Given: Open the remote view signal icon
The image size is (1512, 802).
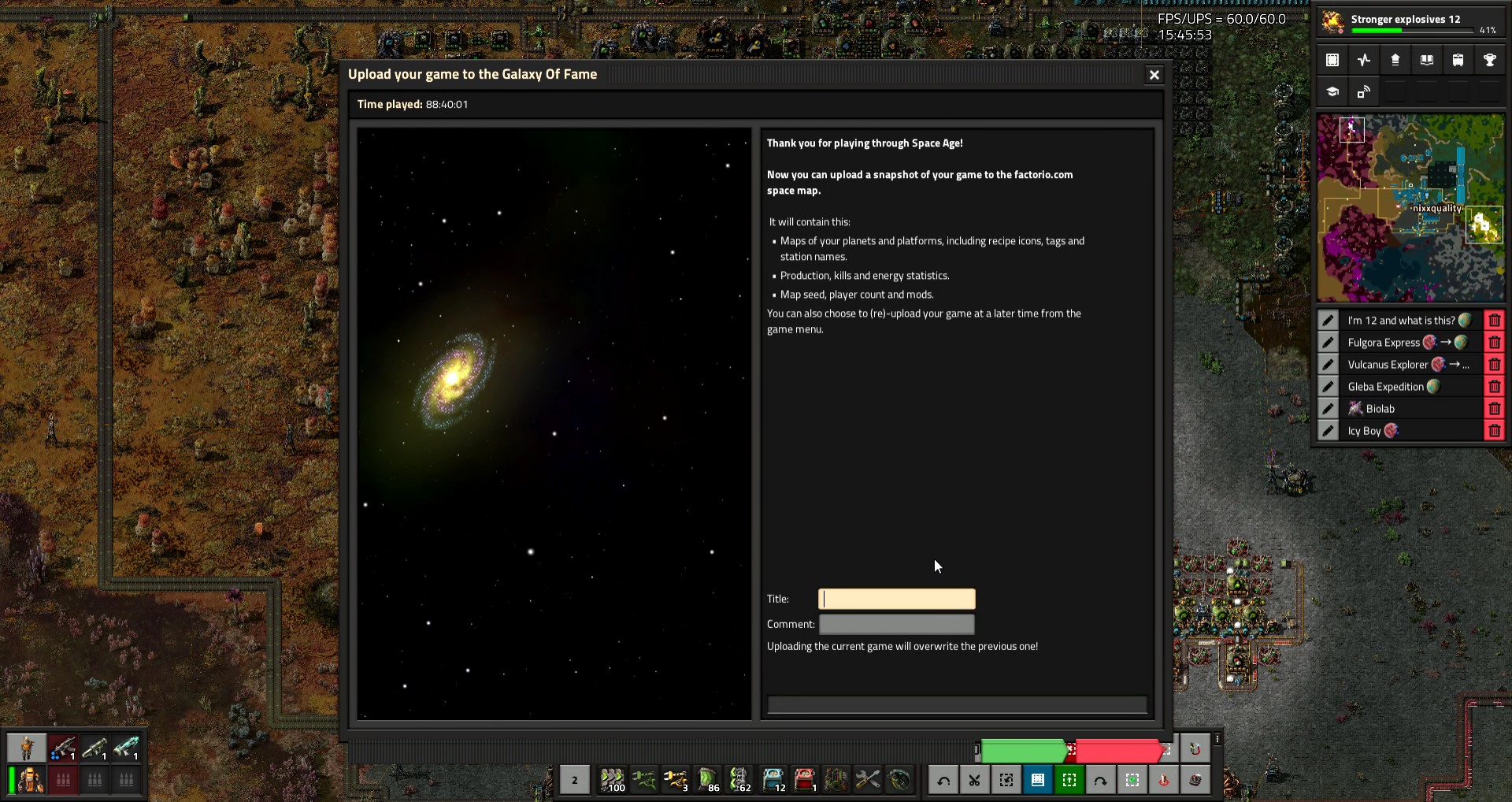Looking at the screenshot, I should (x=1364, y=91).
